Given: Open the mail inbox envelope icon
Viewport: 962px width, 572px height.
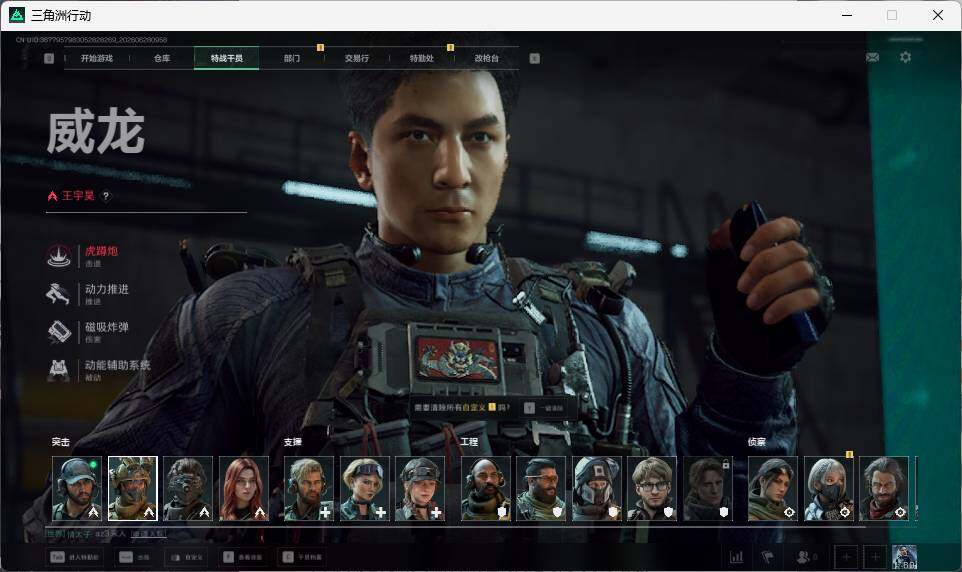Looking at the screenshot, I should coord(872,57).
